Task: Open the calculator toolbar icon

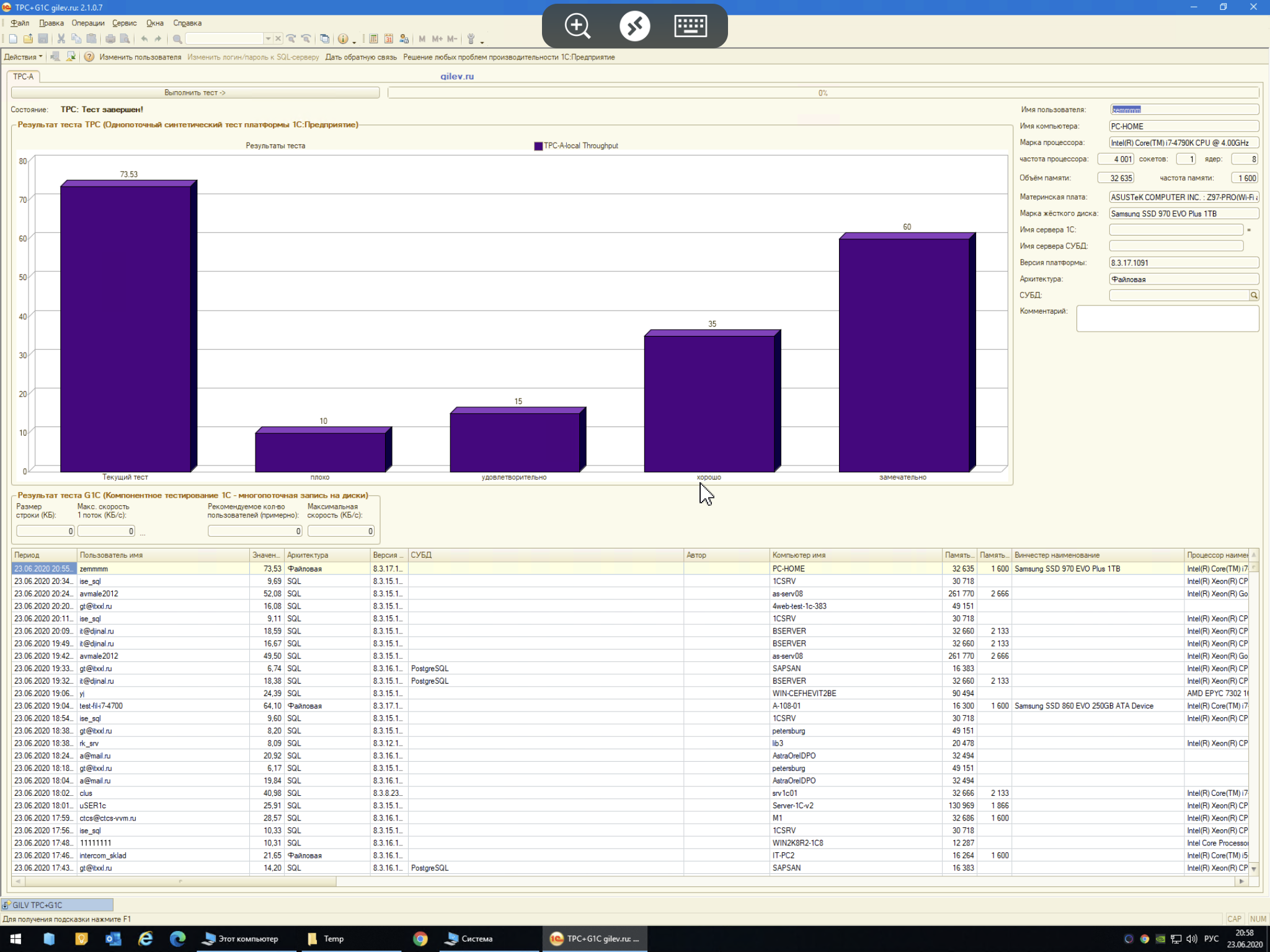Action: point(373,39)
